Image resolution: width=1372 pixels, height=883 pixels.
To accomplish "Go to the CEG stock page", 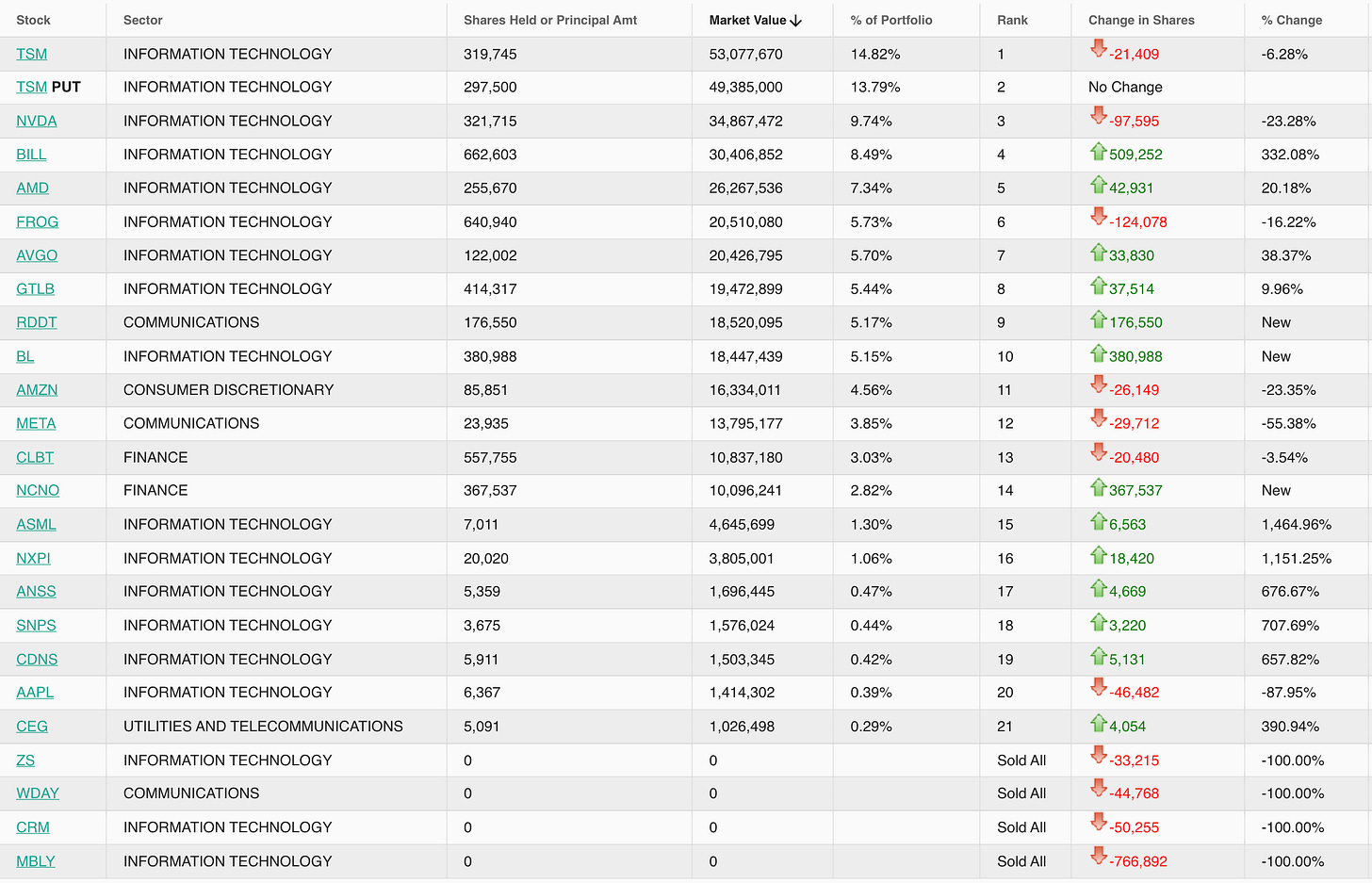I will click(32, 726).
